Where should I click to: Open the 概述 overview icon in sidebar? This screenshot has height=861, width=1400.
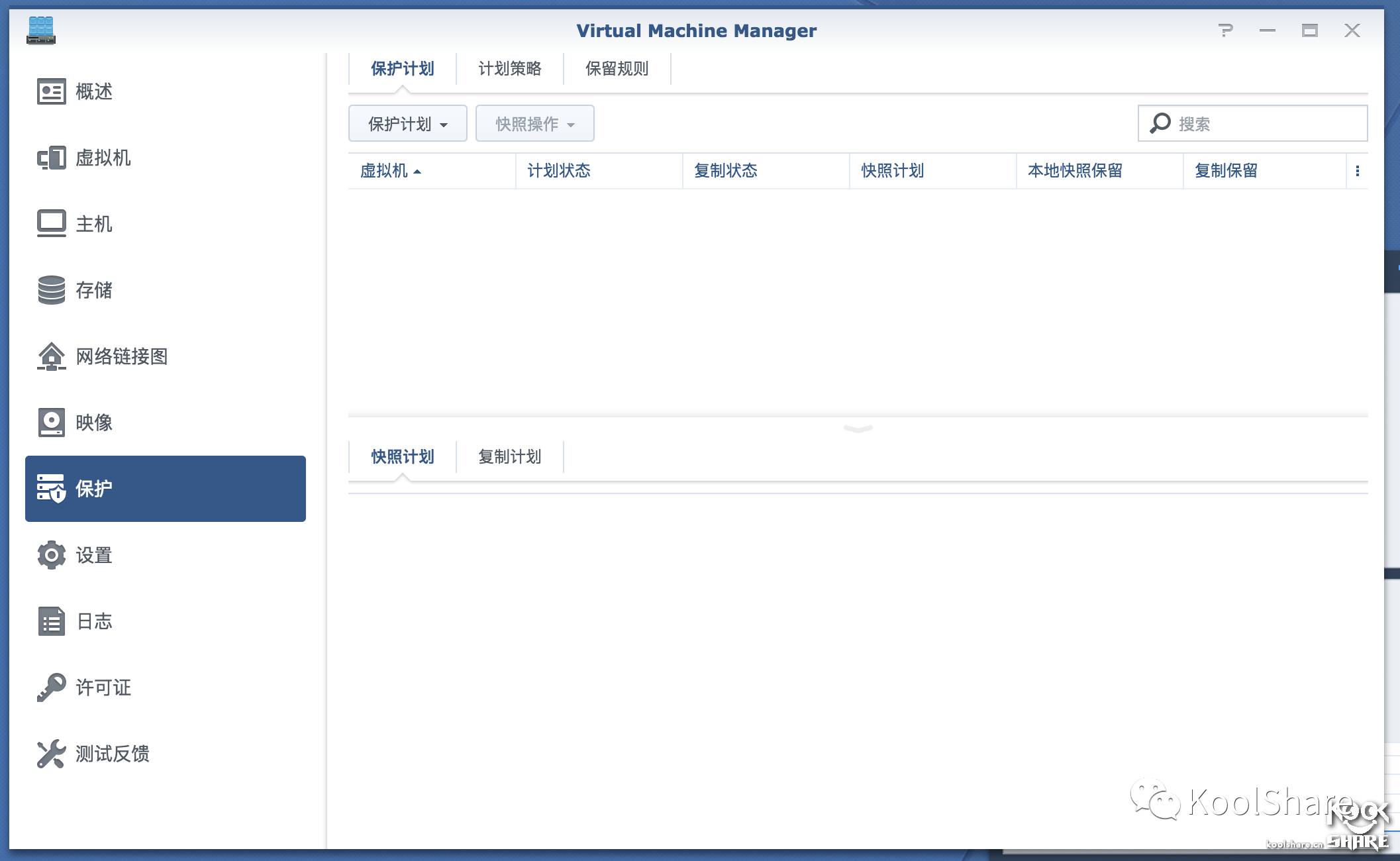point(51,91)
